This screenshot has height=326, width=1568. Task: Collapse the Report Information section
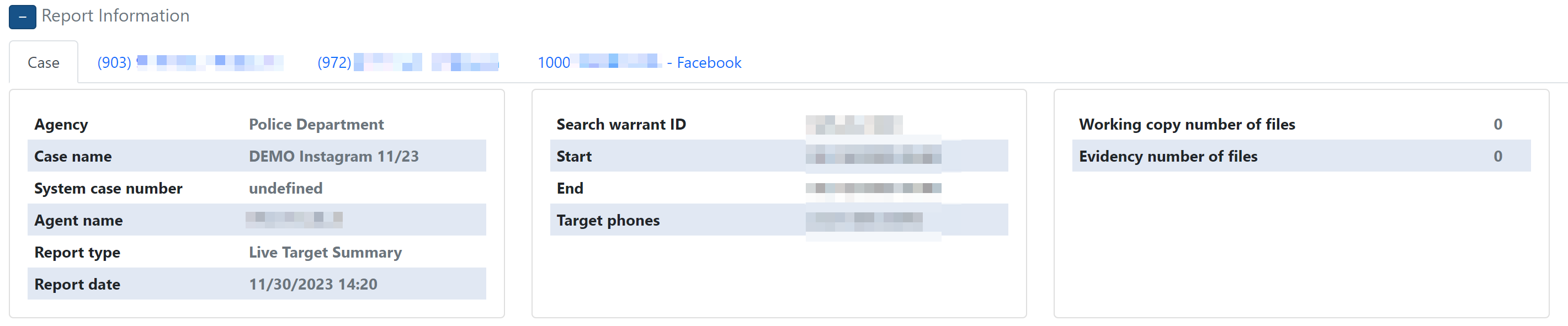22,17
